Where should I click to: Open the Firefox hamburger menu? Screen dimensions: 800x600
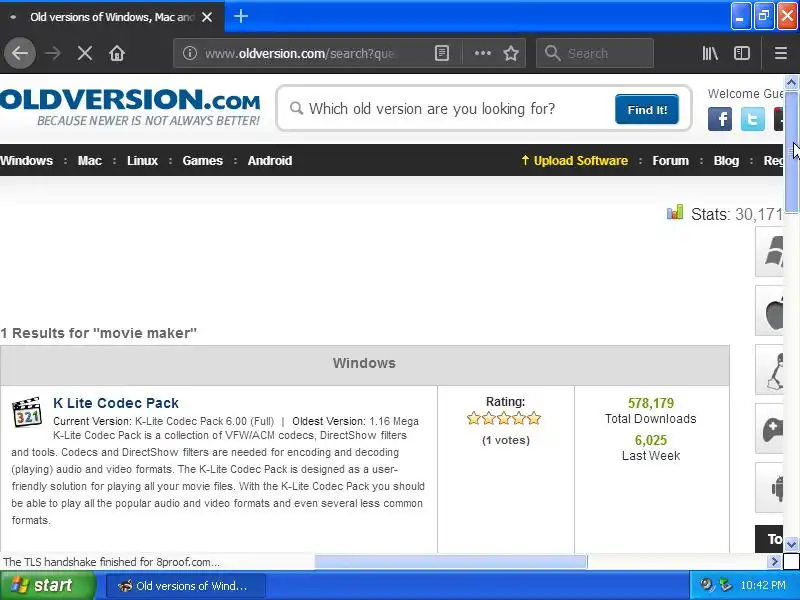click(781, 53)
